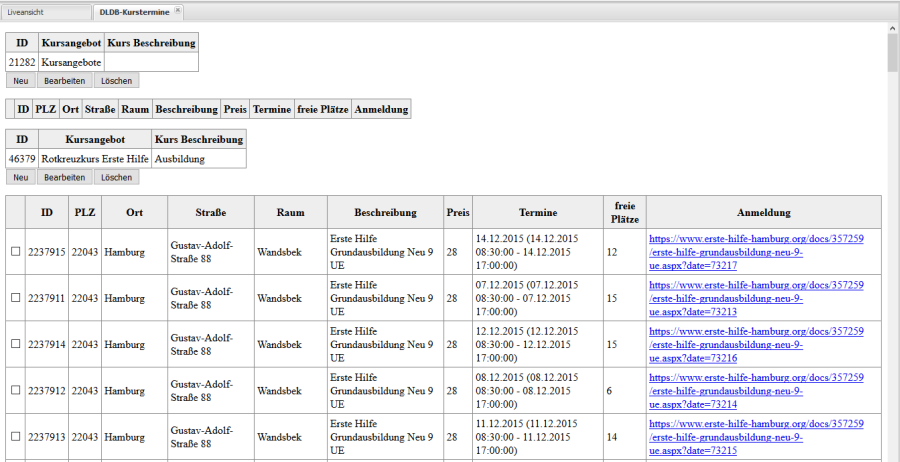Tick the checkbox for row 2237911

[15, 298]
